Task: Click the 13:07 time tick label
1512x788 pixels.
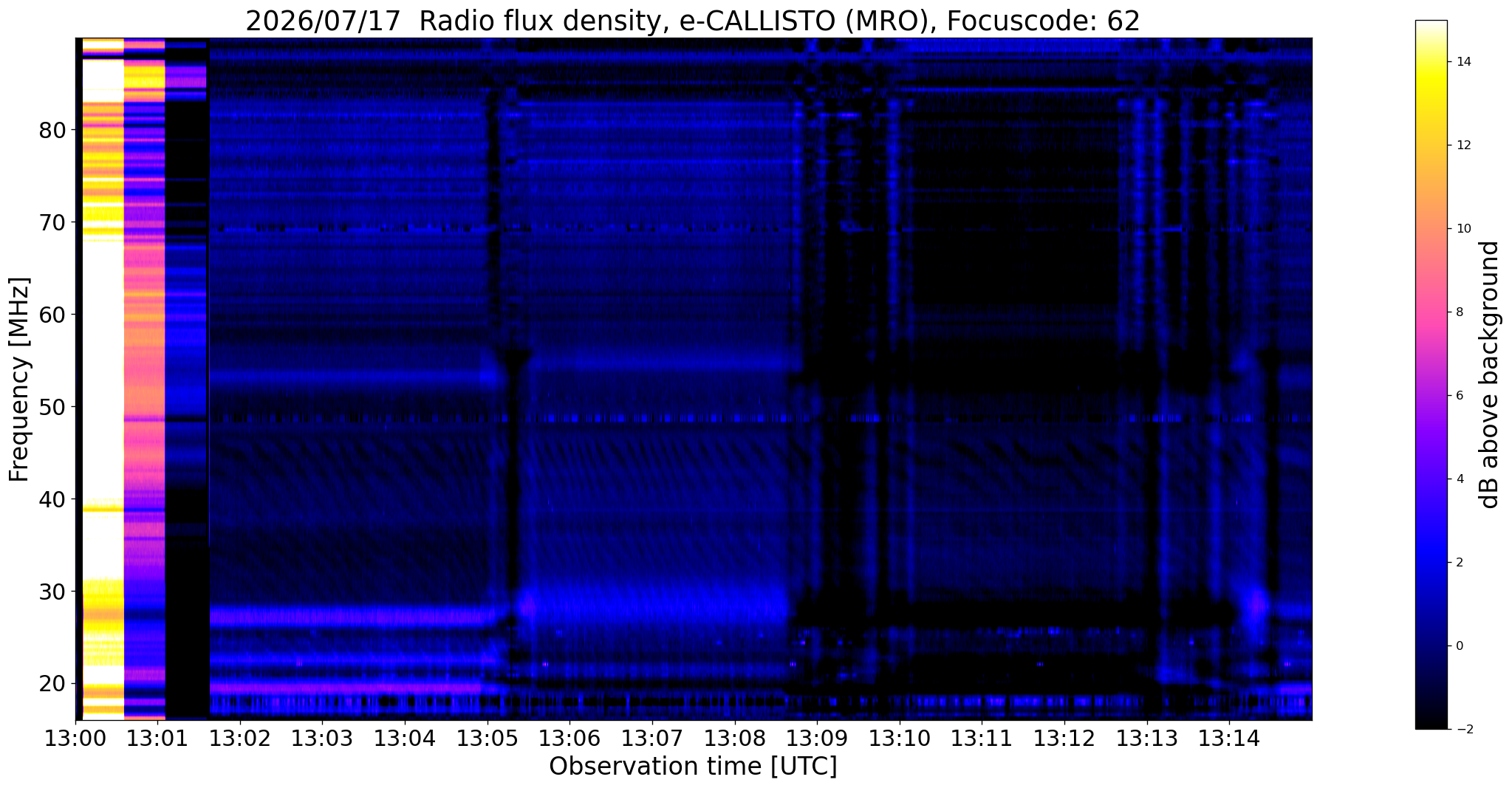Action: [653, 738]
